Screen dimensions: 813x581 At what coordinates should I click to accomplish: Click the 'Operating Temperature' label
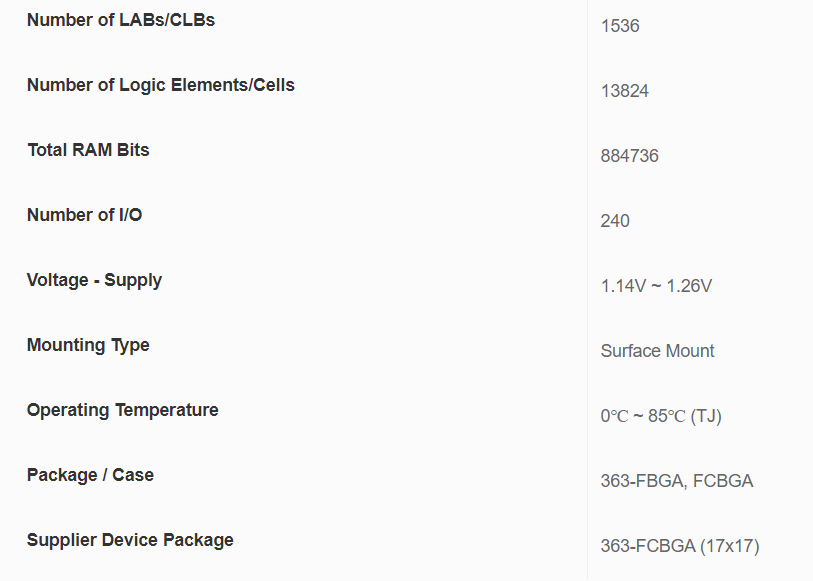(122, 410)
